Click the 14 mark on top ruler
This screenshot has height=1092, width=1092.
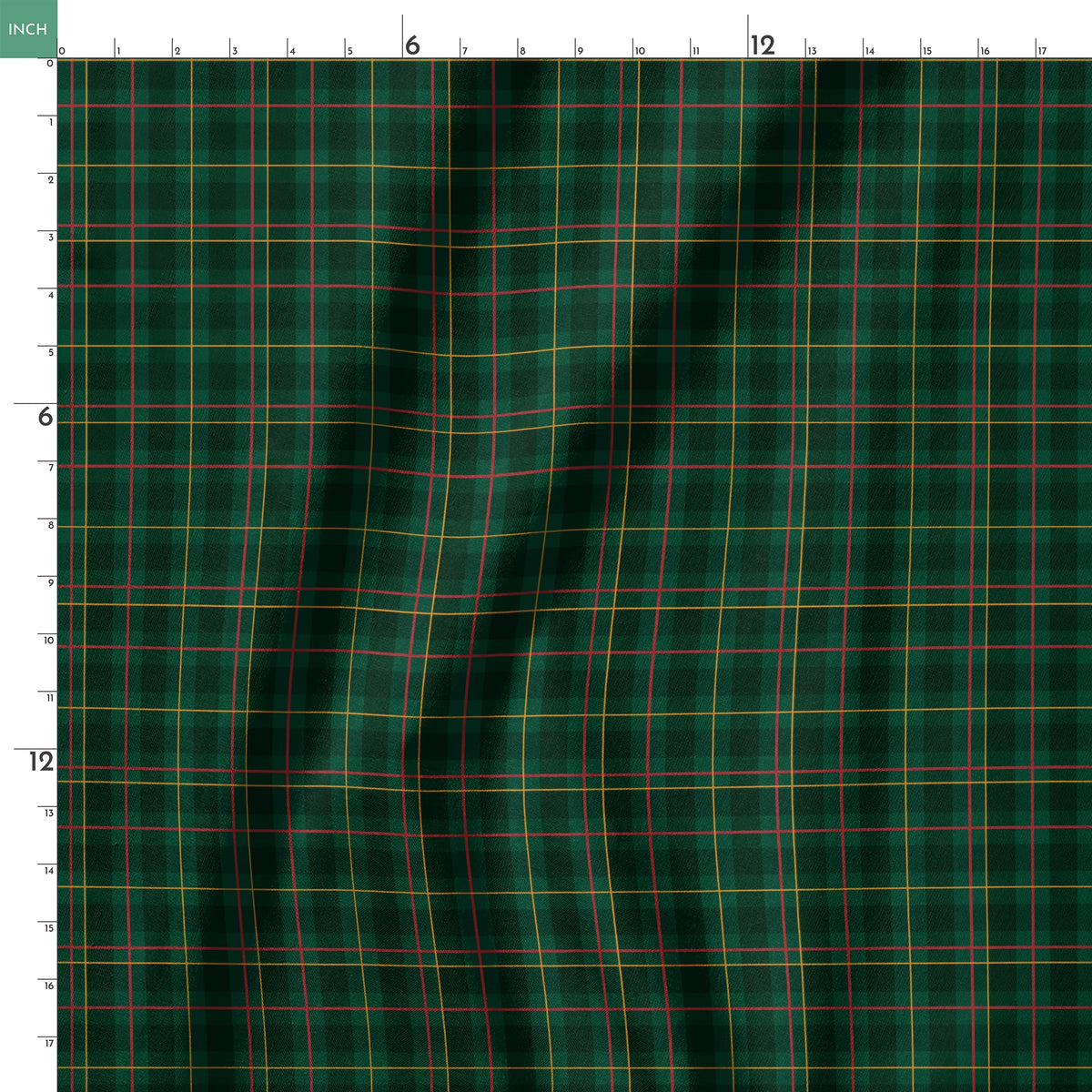click(869, 51)
